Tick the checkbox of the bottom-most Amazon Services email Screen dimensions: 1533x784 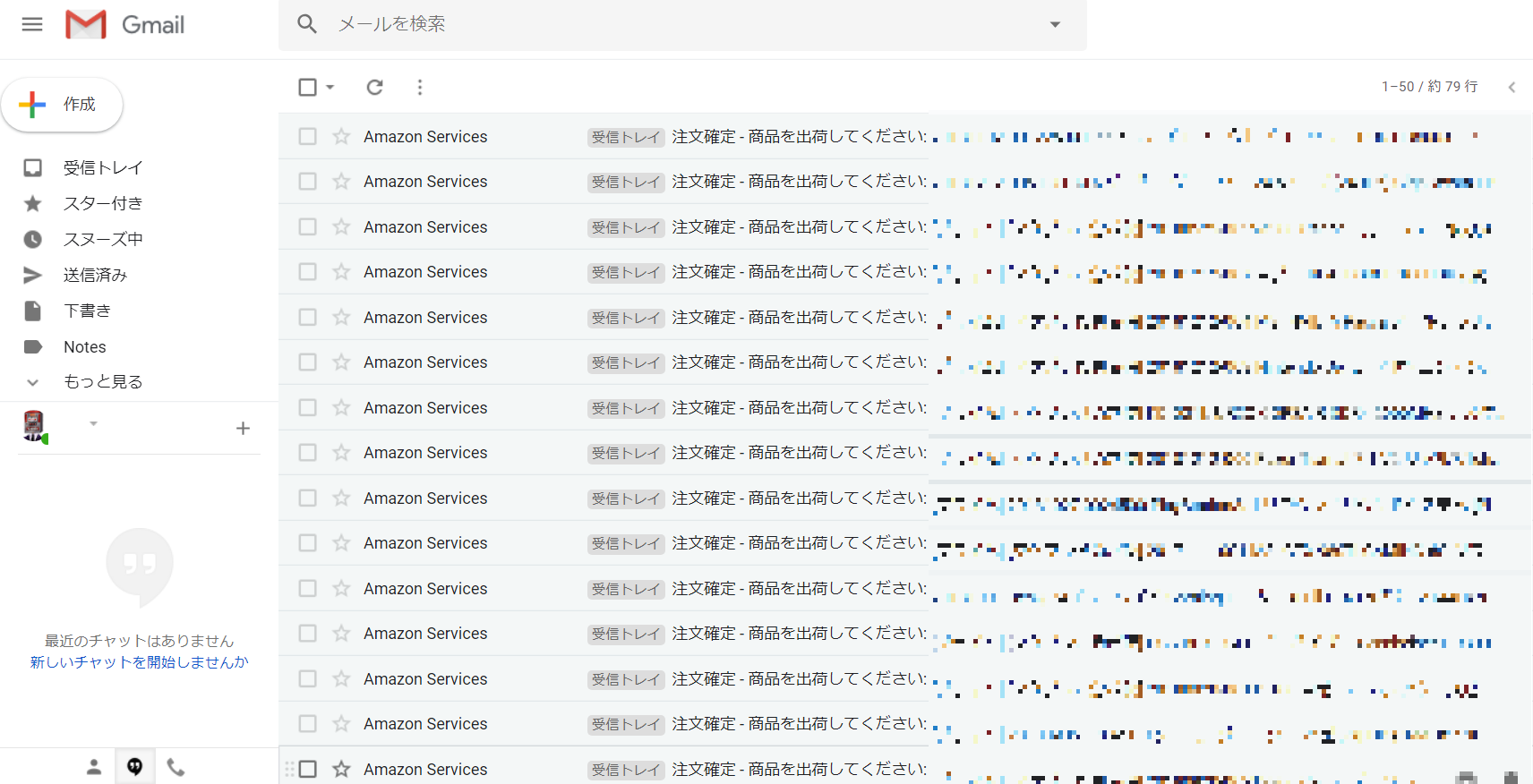(307, 769)
